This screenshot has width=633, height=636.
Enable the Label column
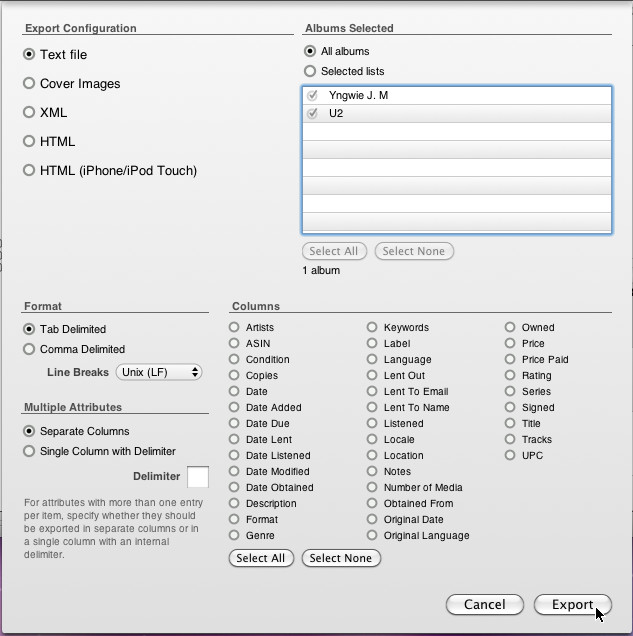pyautogui.click(x=372, y=343)
